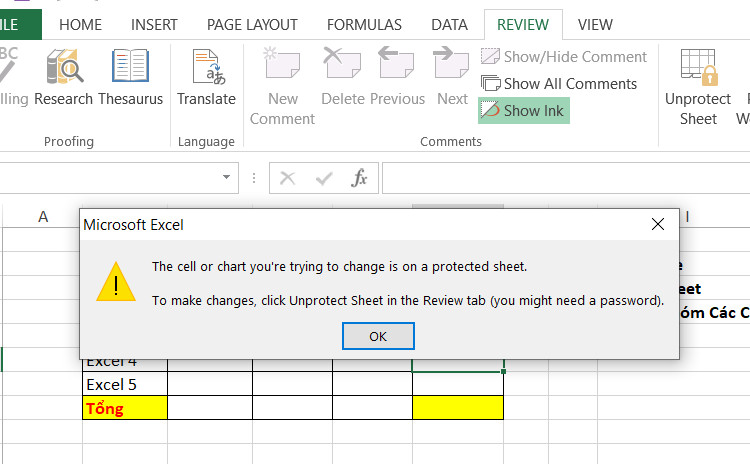Viewport: 750px width, 464px height.
Task: Switch to the DATA tab
Action: [x=449, y=24]
